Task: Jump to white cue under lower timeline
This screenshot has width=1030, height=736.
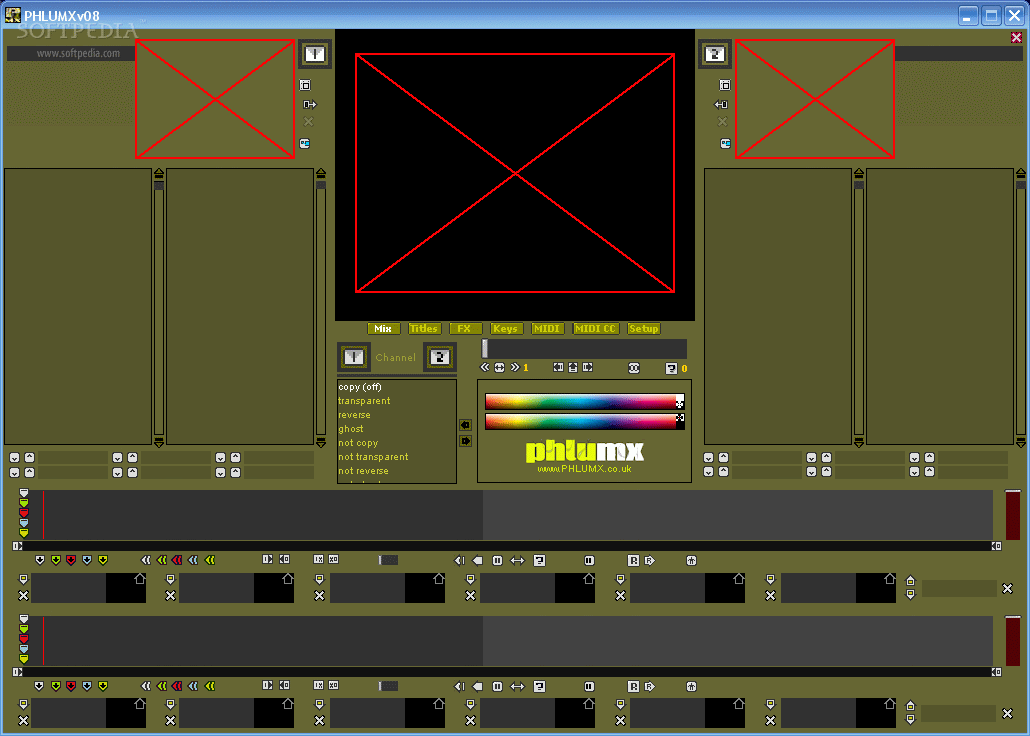Action: click(x=145, y=686)
